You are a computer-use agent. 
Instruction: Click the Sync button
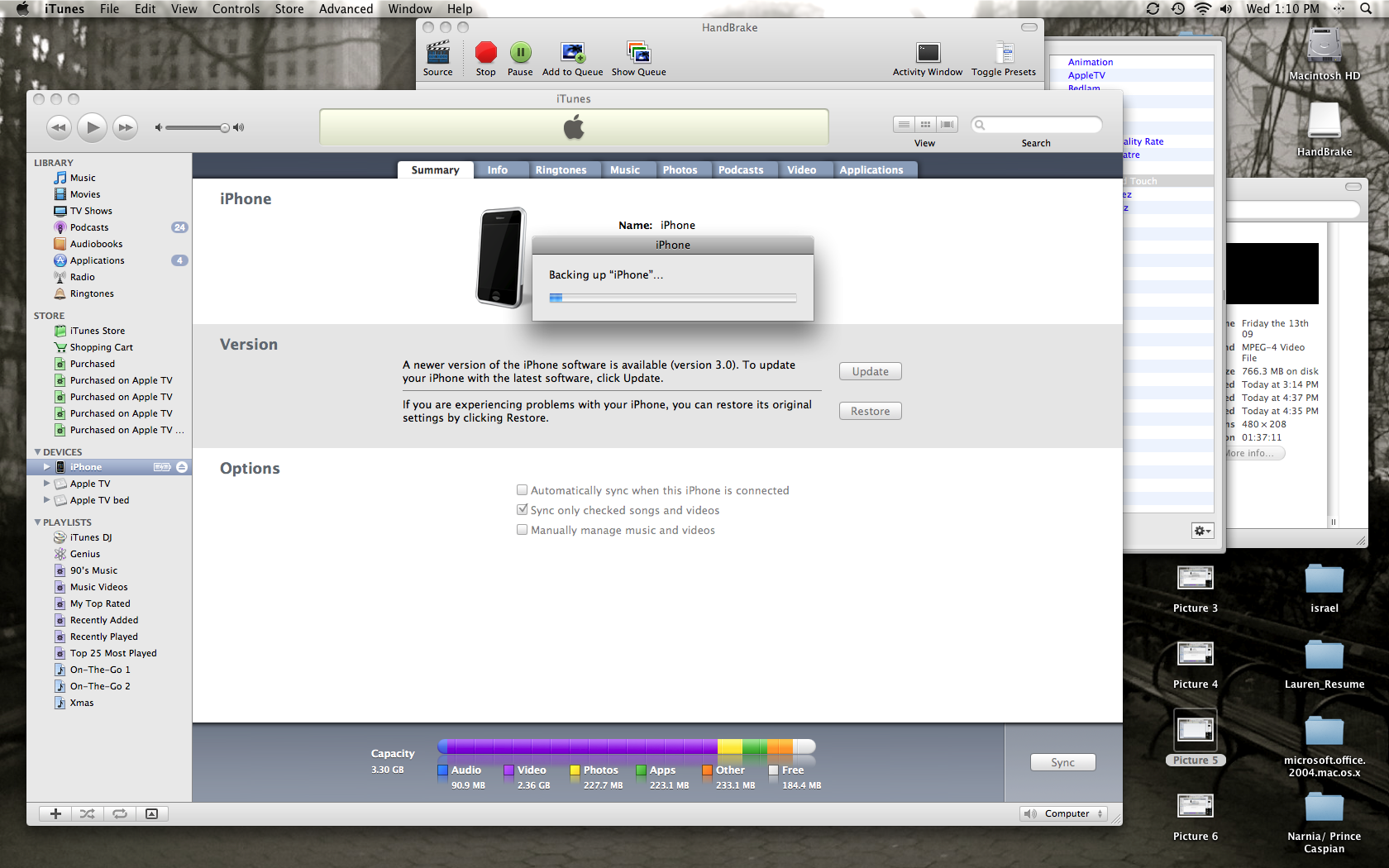pos(1063,762)
